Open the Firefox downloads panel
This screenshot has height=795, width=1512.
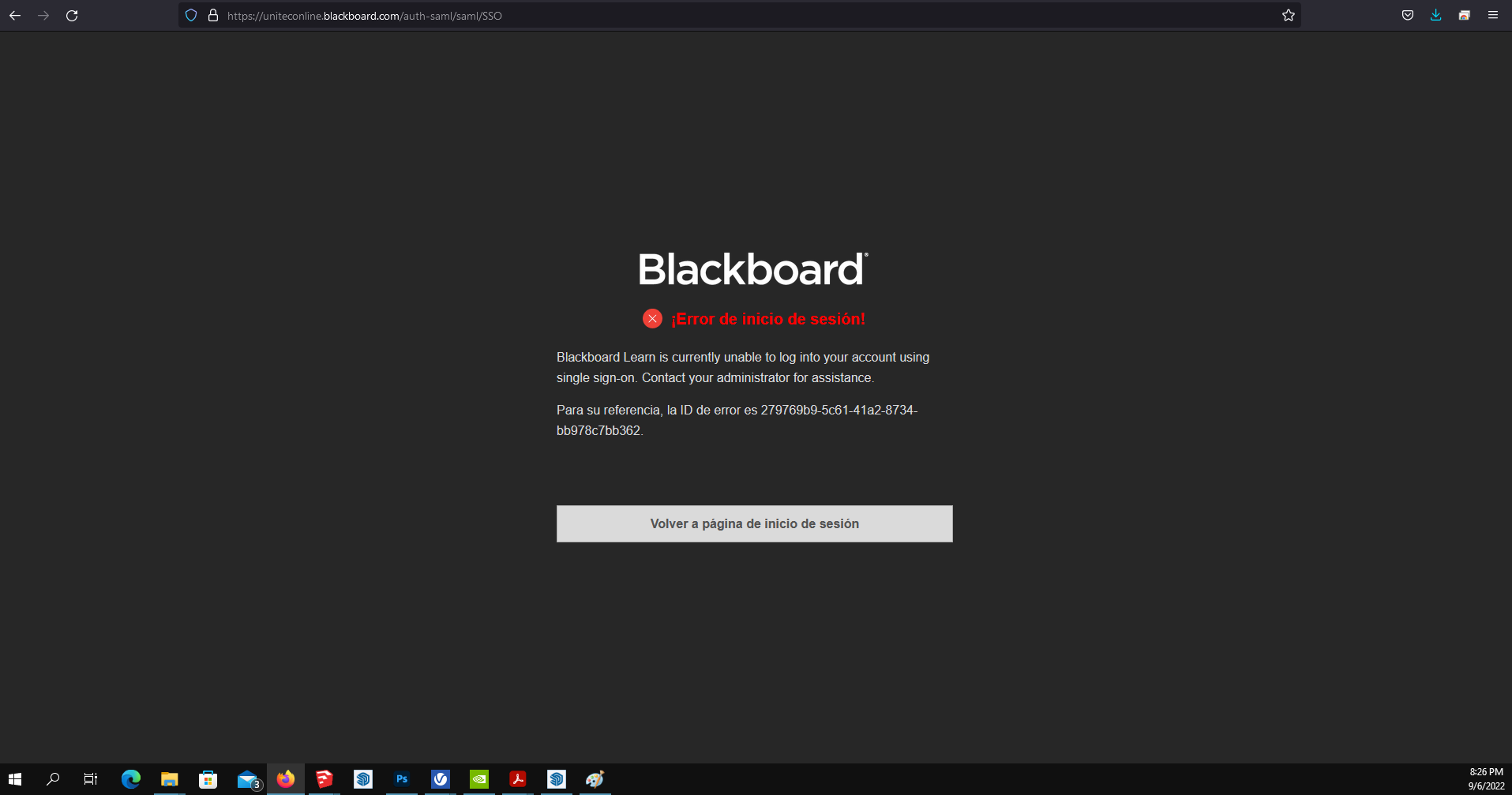coord(1436,15)
